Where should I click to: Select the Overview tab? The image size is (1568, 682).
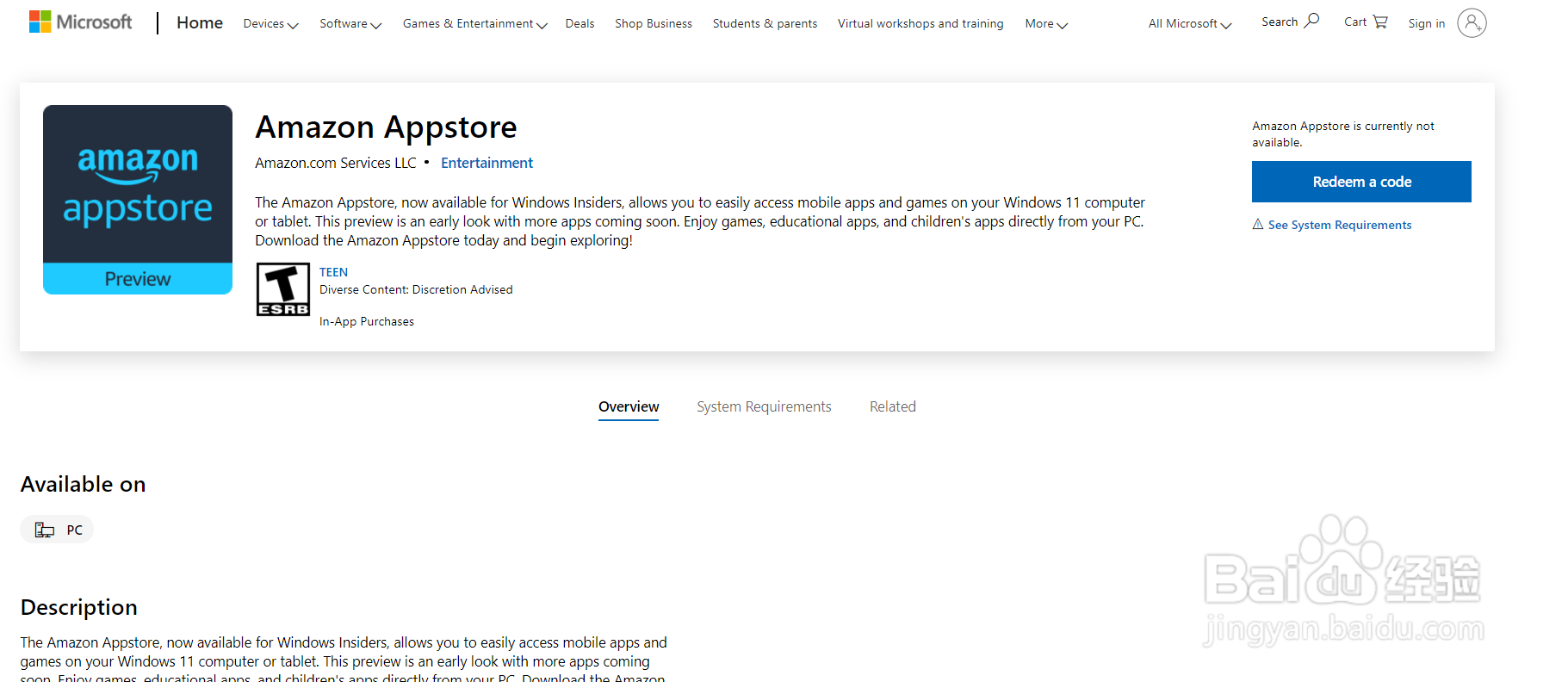click(629, 406)
